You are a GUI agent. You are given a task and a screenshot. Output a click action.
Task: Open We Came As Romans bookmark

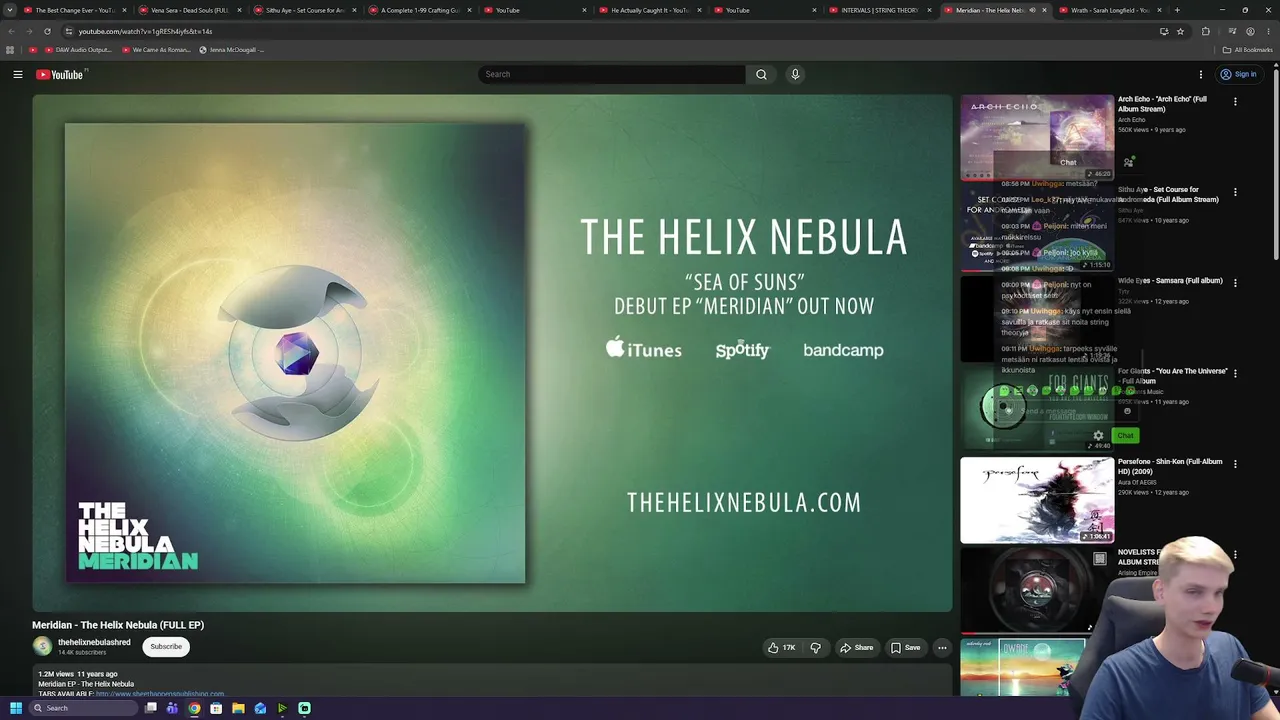156,50
